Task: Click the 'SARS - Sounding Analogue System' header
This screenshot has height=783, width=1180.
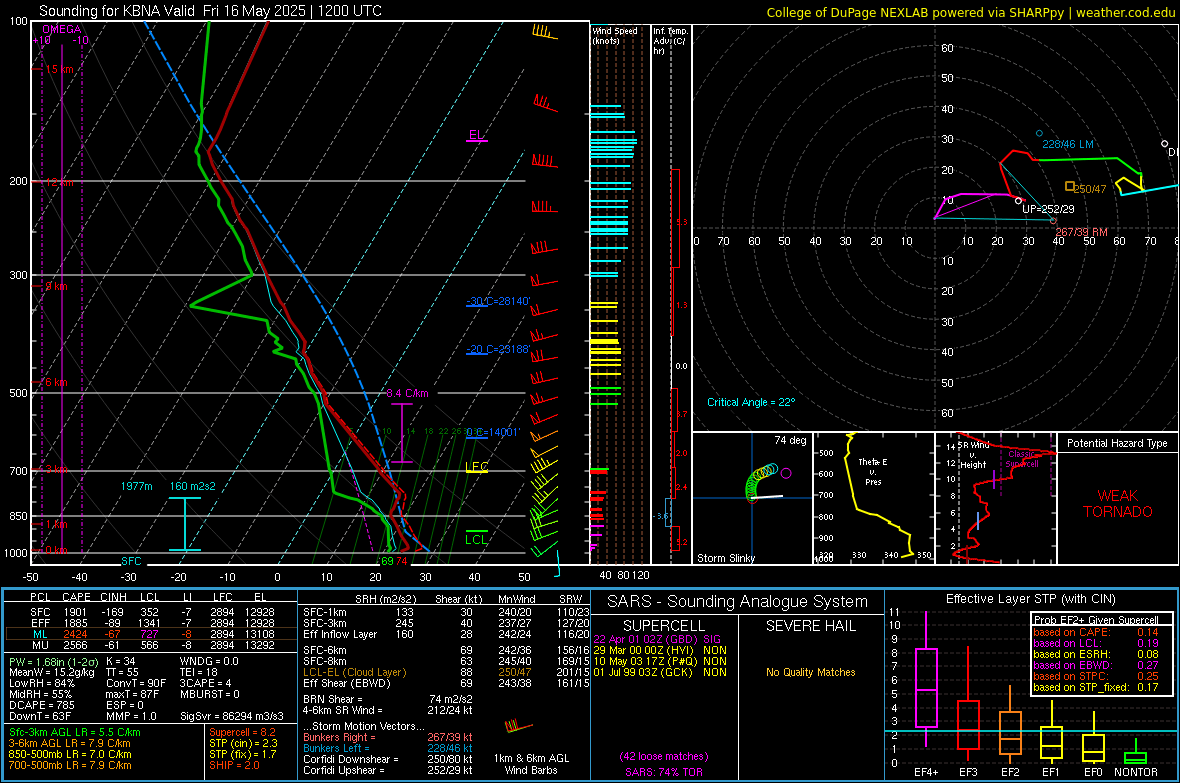Action: [x=737, y=602]
